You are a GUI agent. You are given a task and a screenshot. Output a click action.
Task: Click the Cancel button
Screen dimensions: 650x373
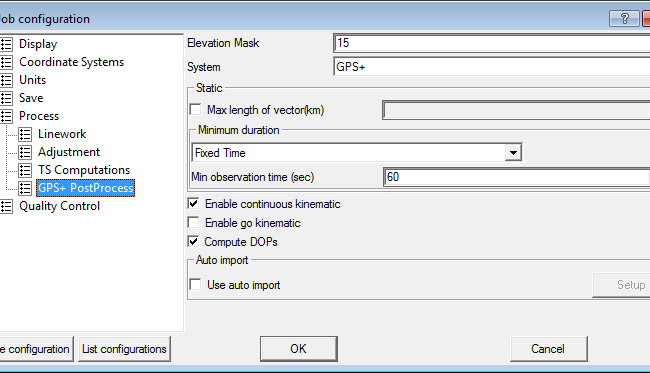pos(548,349)
